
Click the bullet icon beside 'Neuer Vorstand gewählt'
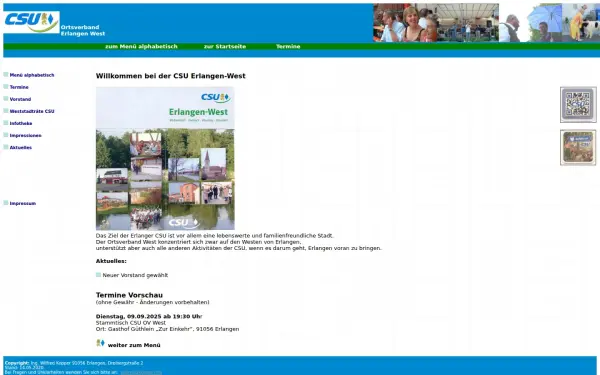[98, 275]
